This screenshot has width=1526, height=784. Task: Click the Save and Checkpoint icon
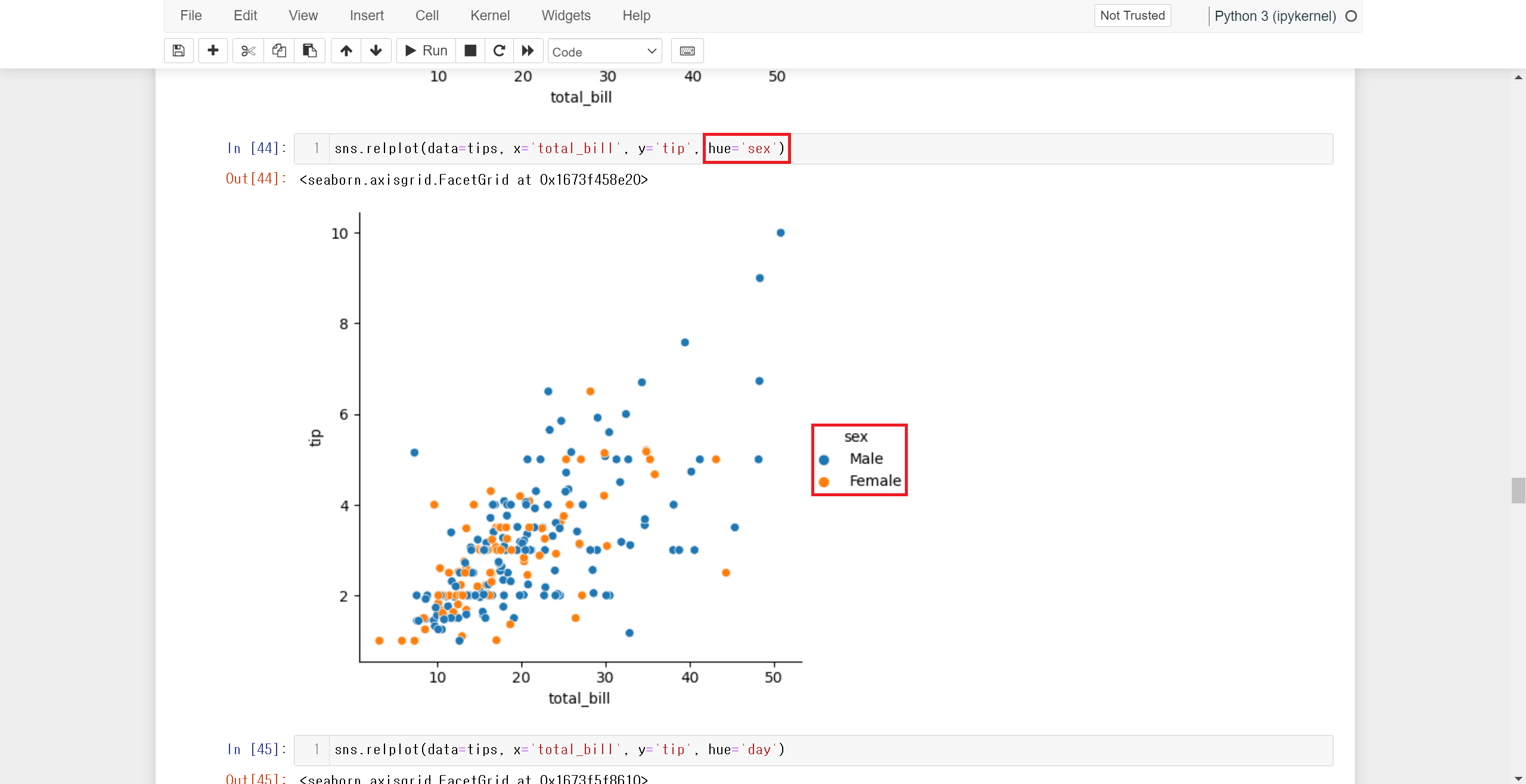[178, 51]
